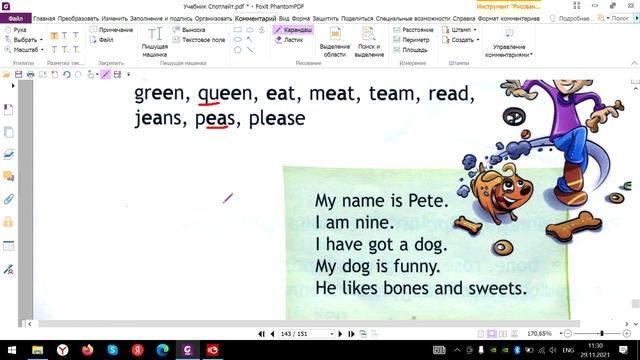Screen dimensions: 640x360
Task: Select the Расстояние measurement tool
Action: [x=413, y=30]
